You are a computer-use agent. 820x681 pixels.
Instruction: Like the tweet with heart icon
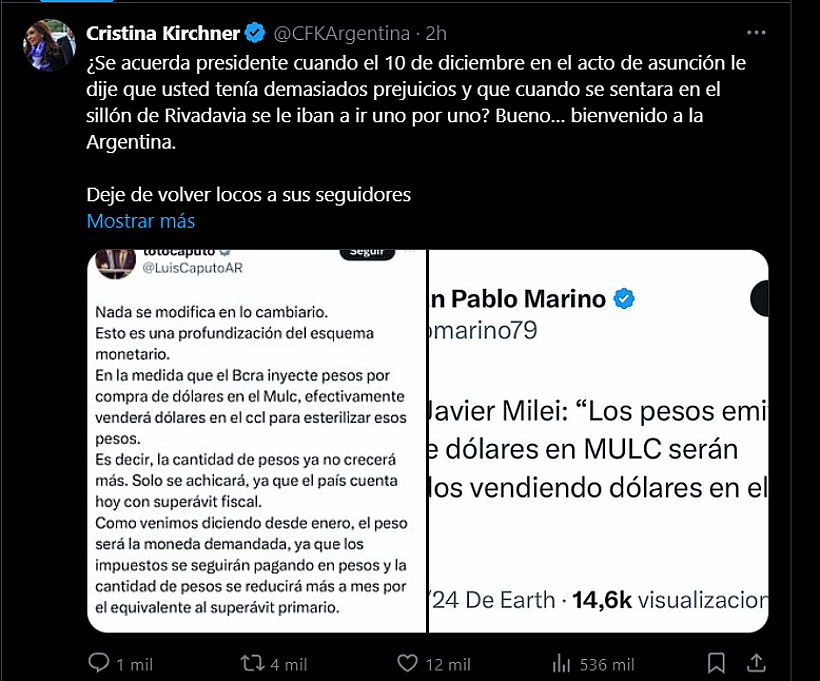pyautogui.click(x=407, y=663)
